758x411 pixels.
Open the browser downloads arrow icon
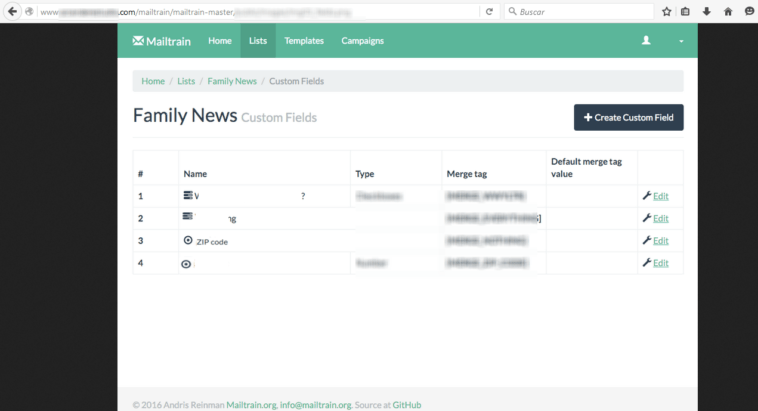tap(707, 11)
